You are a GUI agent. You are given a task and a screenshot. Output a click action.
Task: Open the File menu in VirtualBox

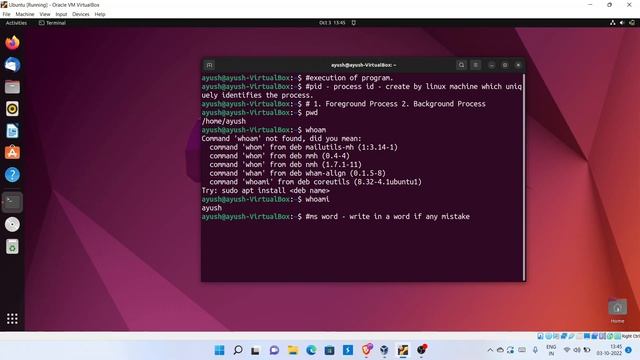pos(7,14)
